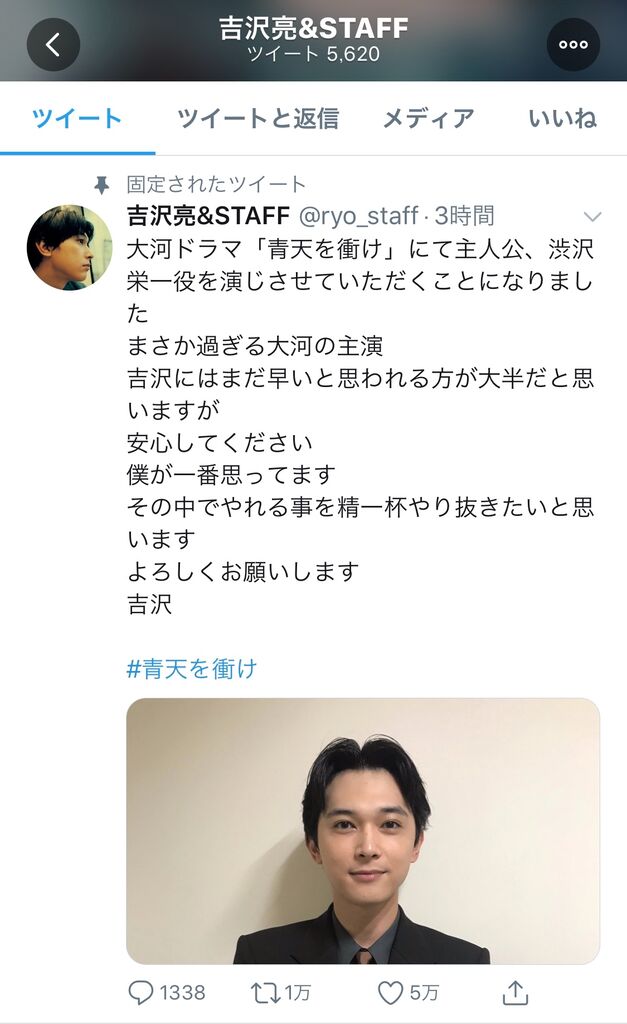Click the pinned tweet pushpin icon
The image size is (627, 1024).
click(x=101, y=185)
